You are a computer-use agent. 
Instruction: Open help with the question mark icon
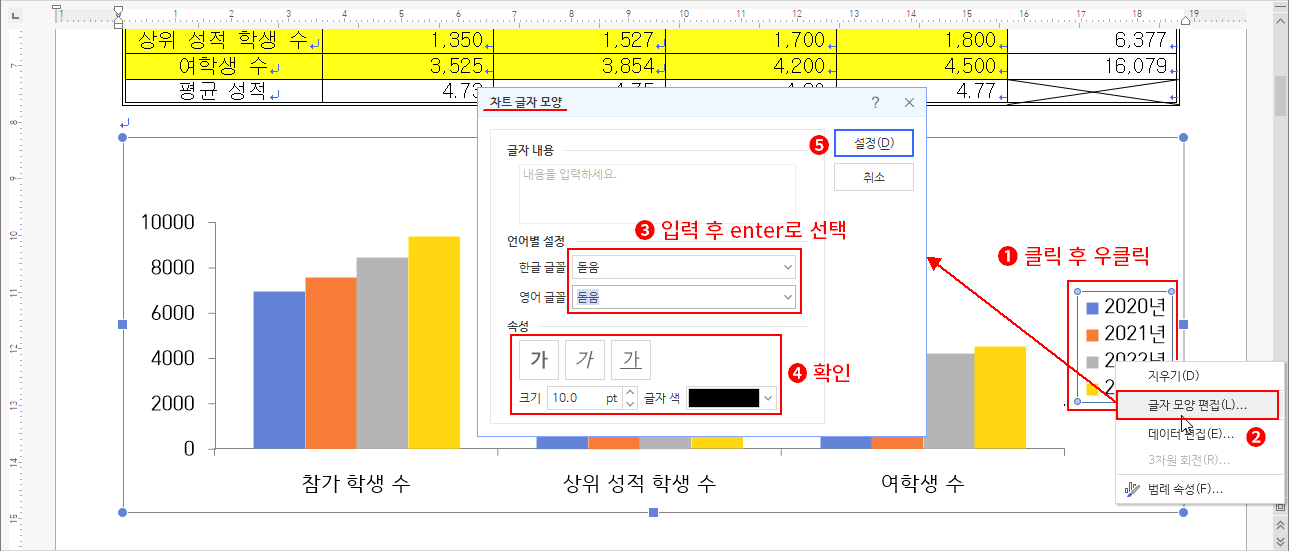(x=875, y=102)
